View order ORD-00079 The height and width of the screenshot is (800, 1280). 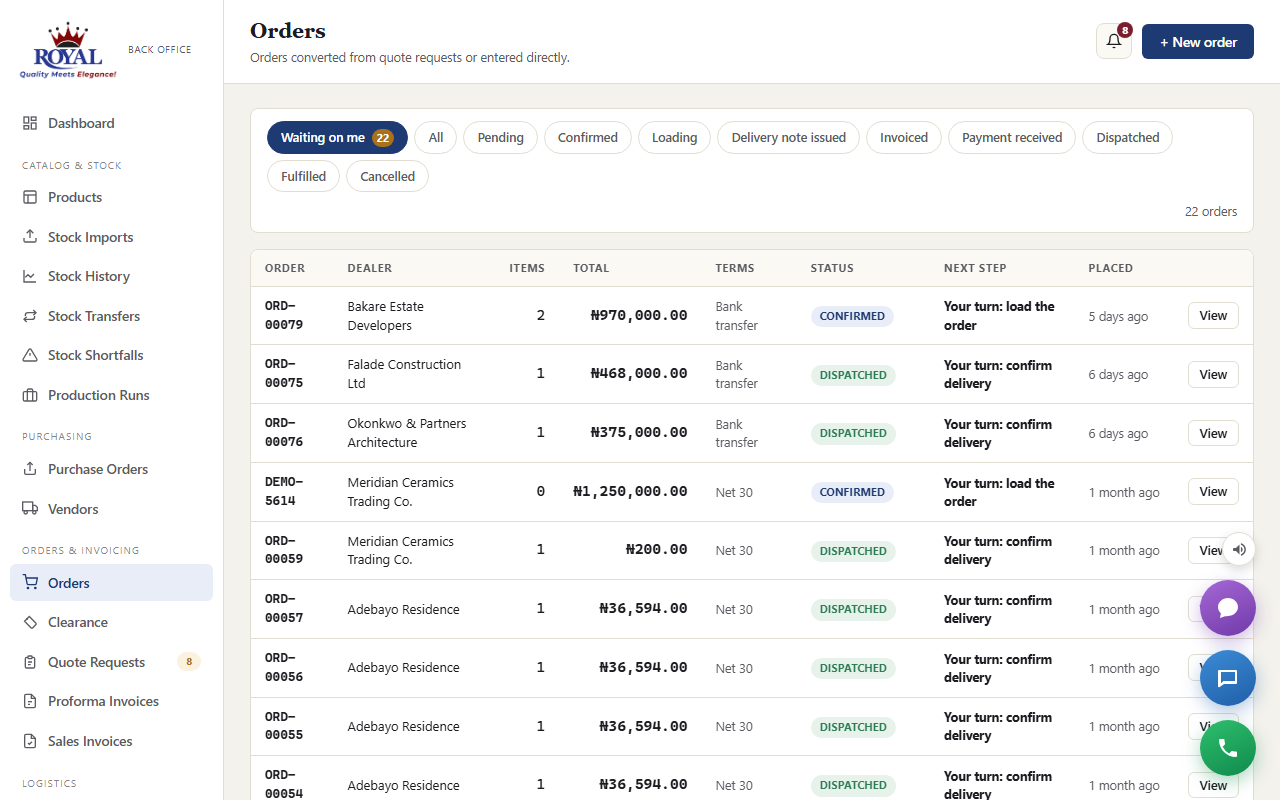[x=1213, y=316]
